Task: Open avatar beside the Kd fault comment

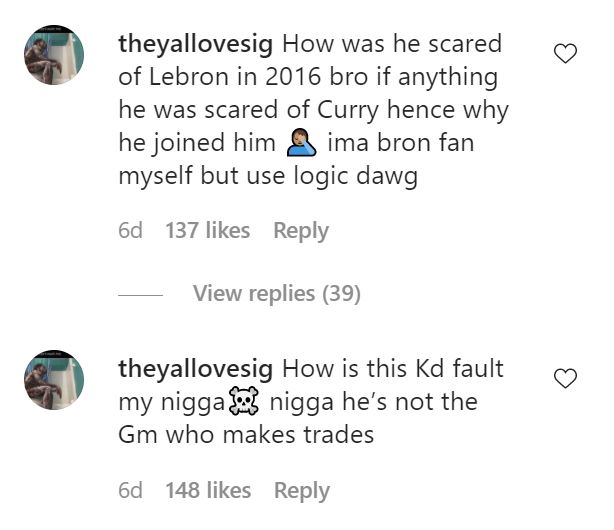Action: pyautogui.click(x=52, y=379)
